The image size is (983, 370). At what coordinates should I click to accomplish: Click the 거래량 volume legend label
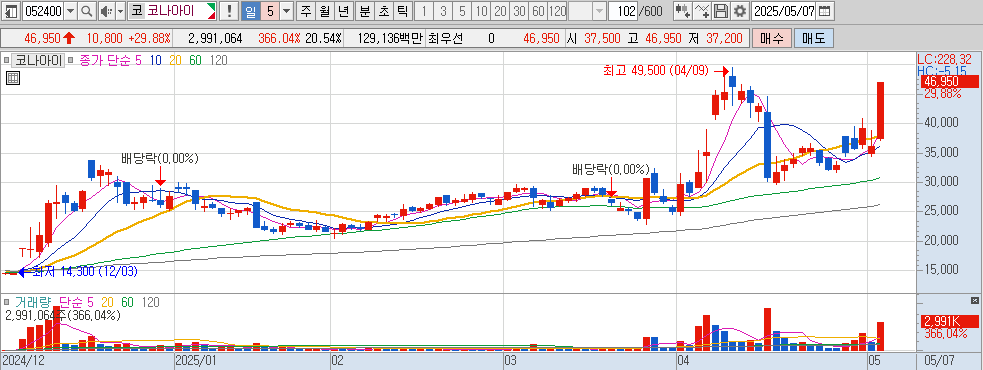tap(34, 302)
